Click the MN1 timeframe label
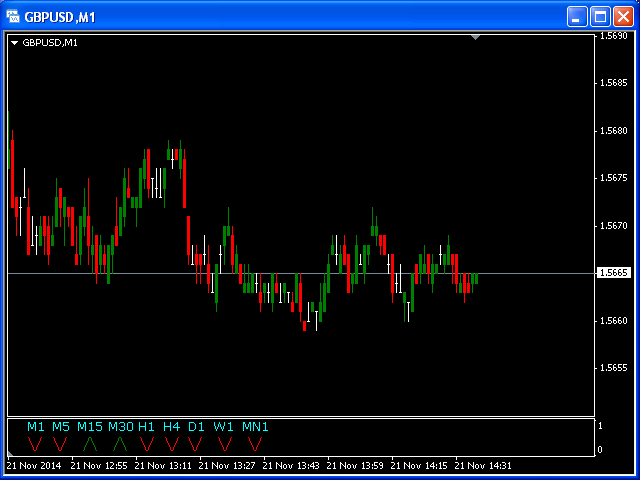 point(255,427)
